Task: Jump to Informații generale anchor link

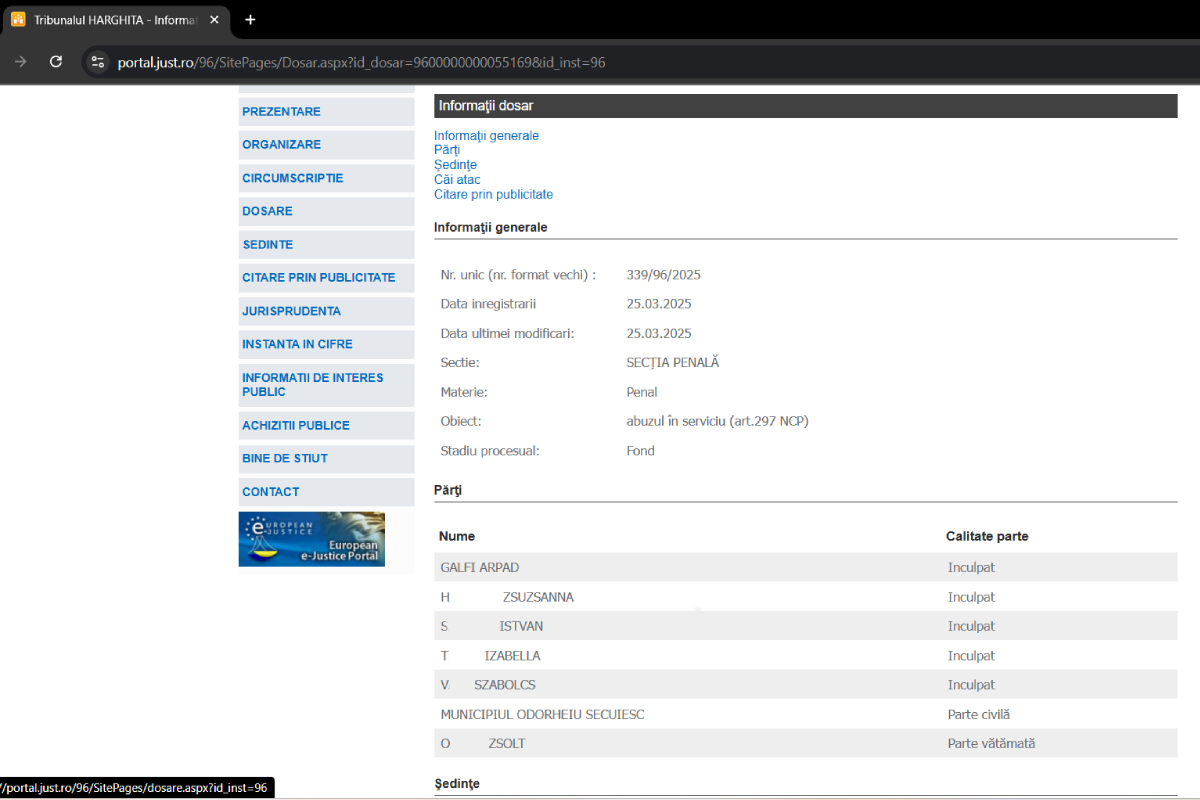Action: coord(486,136)
